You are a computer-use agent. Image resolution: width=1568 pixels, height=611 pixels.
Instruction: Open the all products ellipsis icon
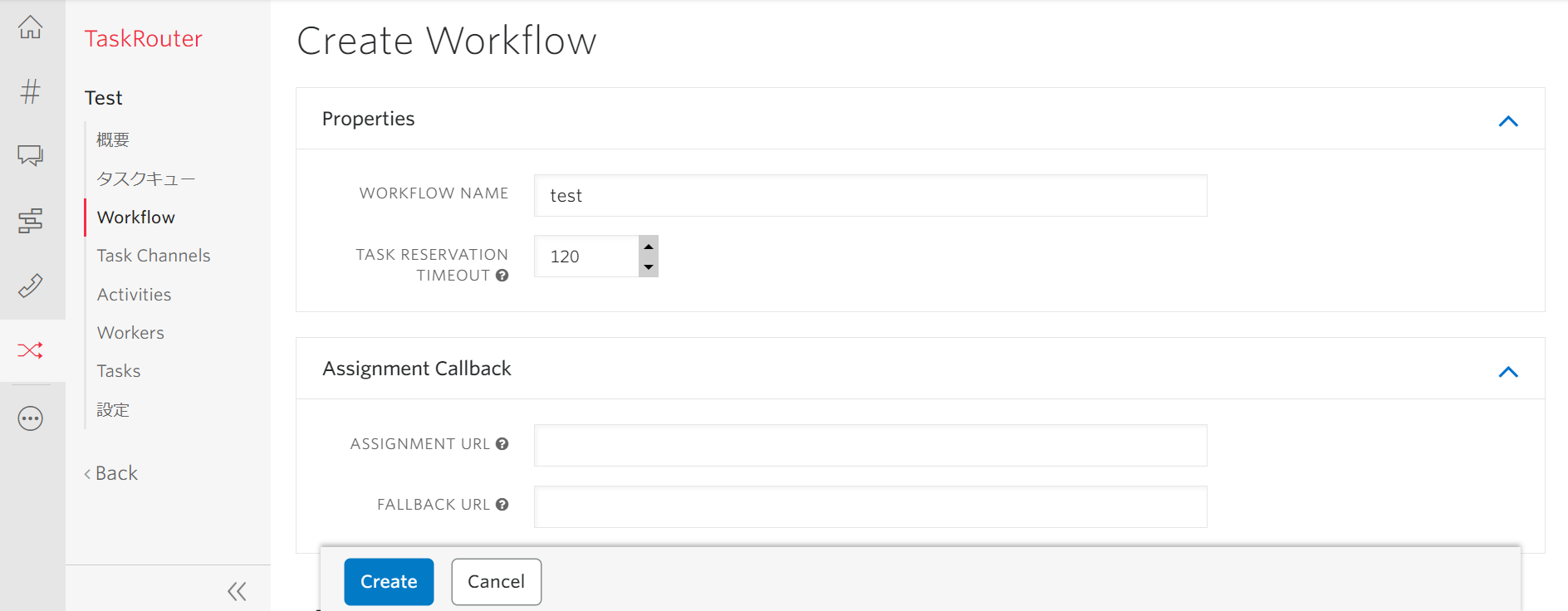31,418
